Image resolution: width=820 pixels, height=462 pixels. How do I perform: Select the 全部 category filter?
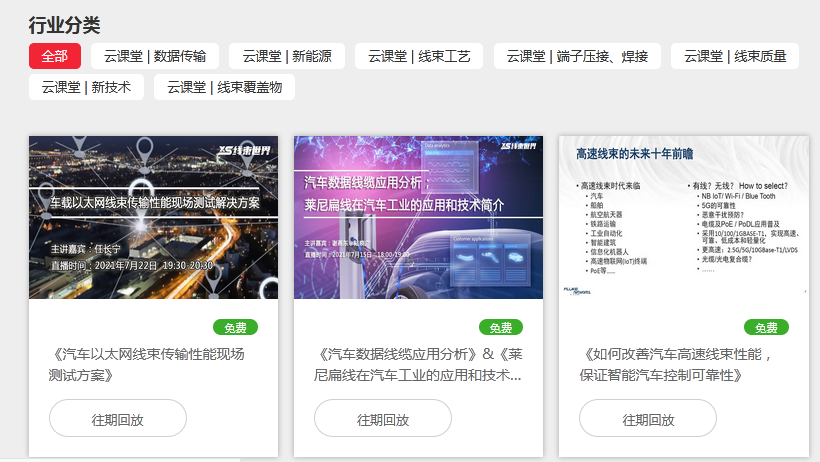pyautogui.click(x=55, y=56)
